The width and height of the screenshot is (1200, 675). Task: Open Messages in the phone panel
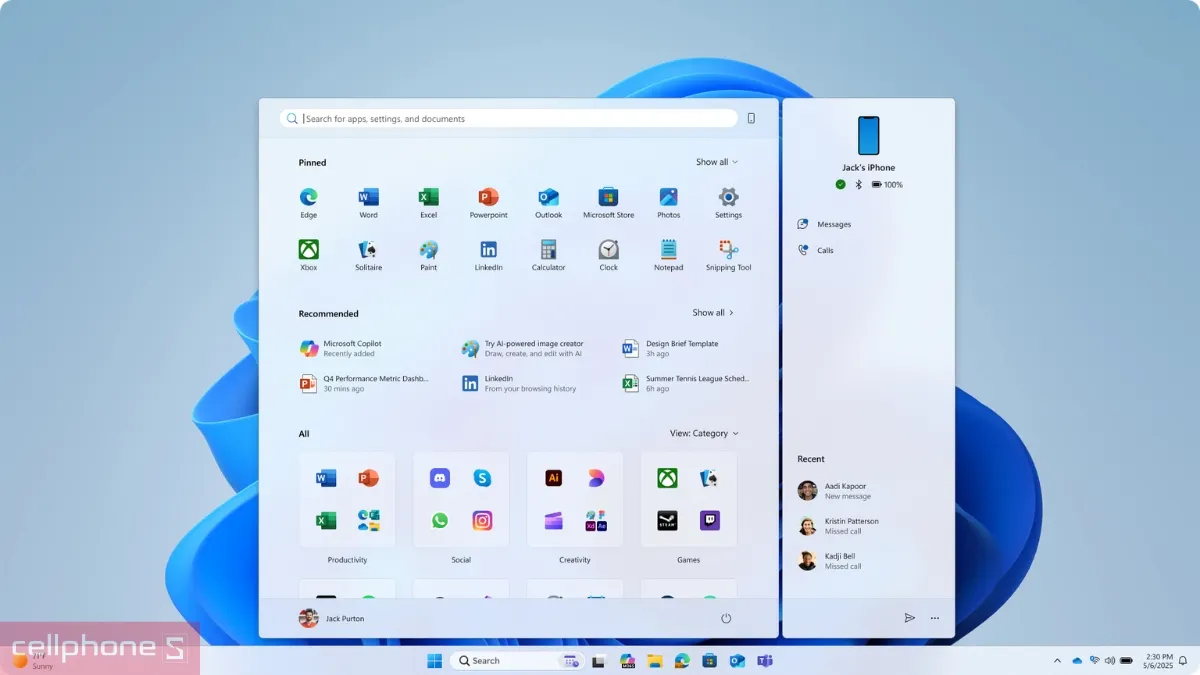click(825, 224)
